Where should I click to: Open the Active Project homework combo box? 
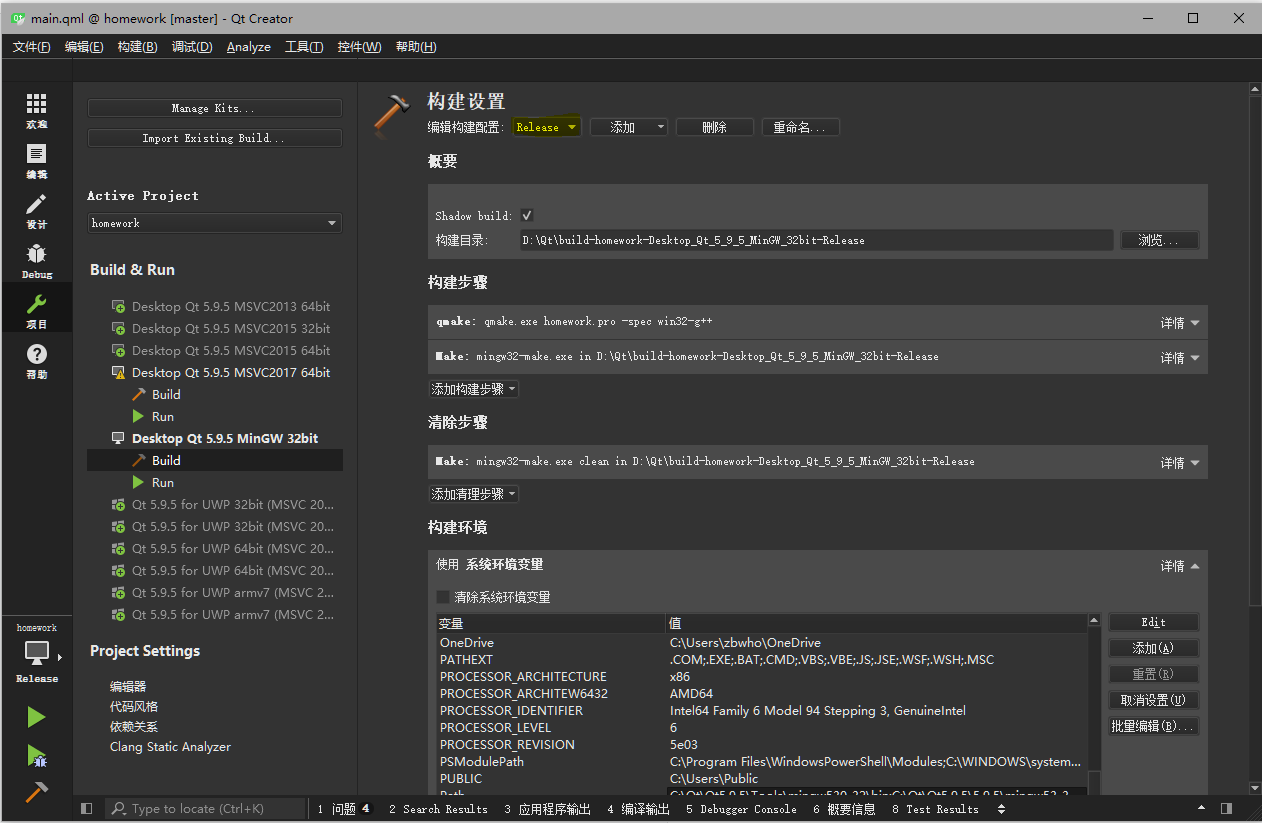[214, 223]
